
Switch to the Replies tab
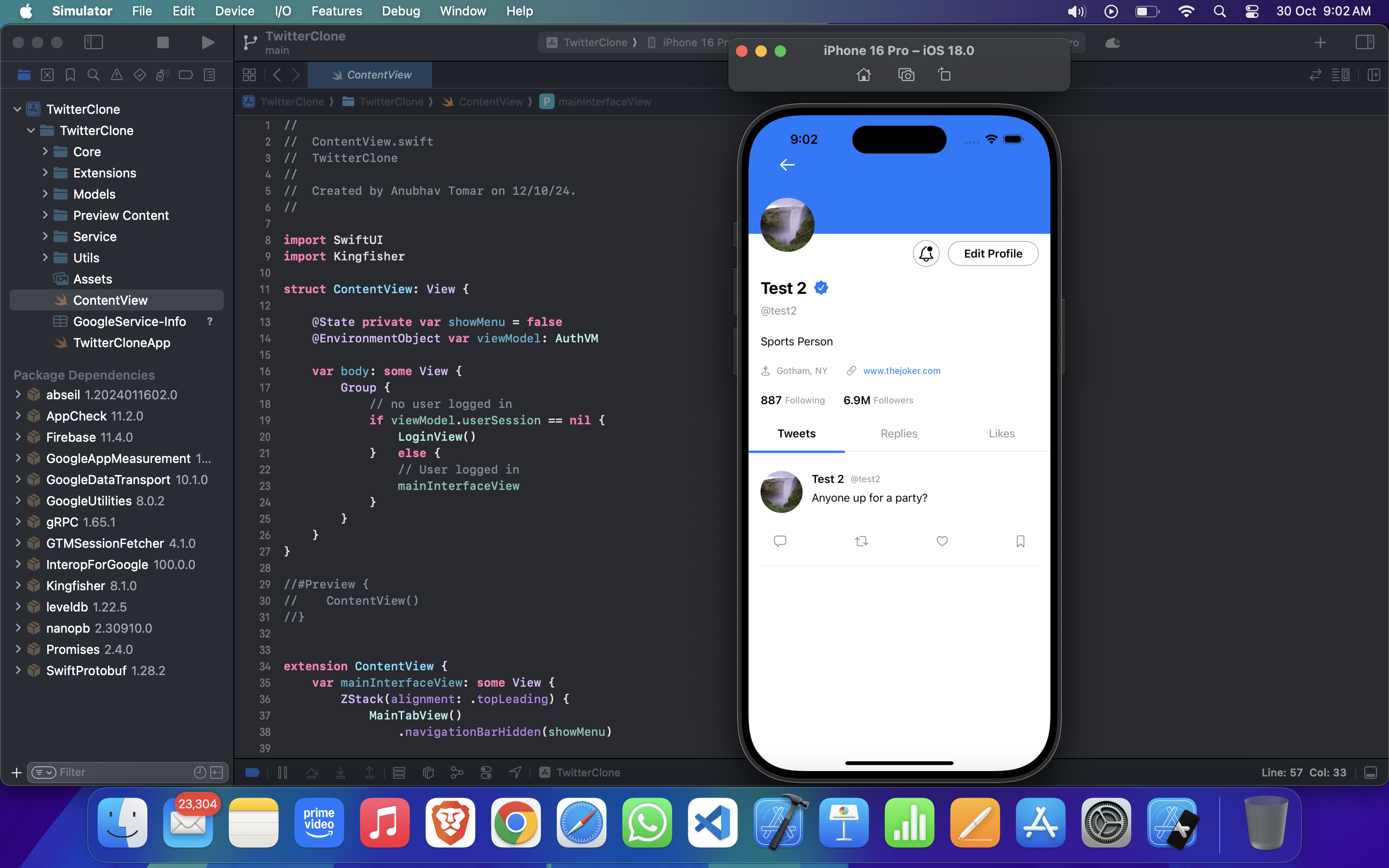(899, 434)
